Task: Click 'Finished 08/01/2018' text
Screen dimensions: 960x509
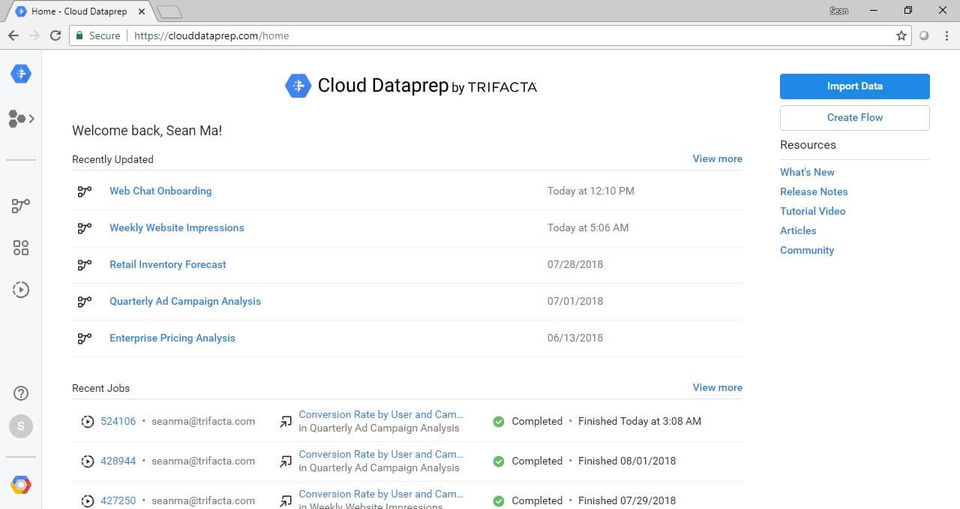Action: (627, 461)
